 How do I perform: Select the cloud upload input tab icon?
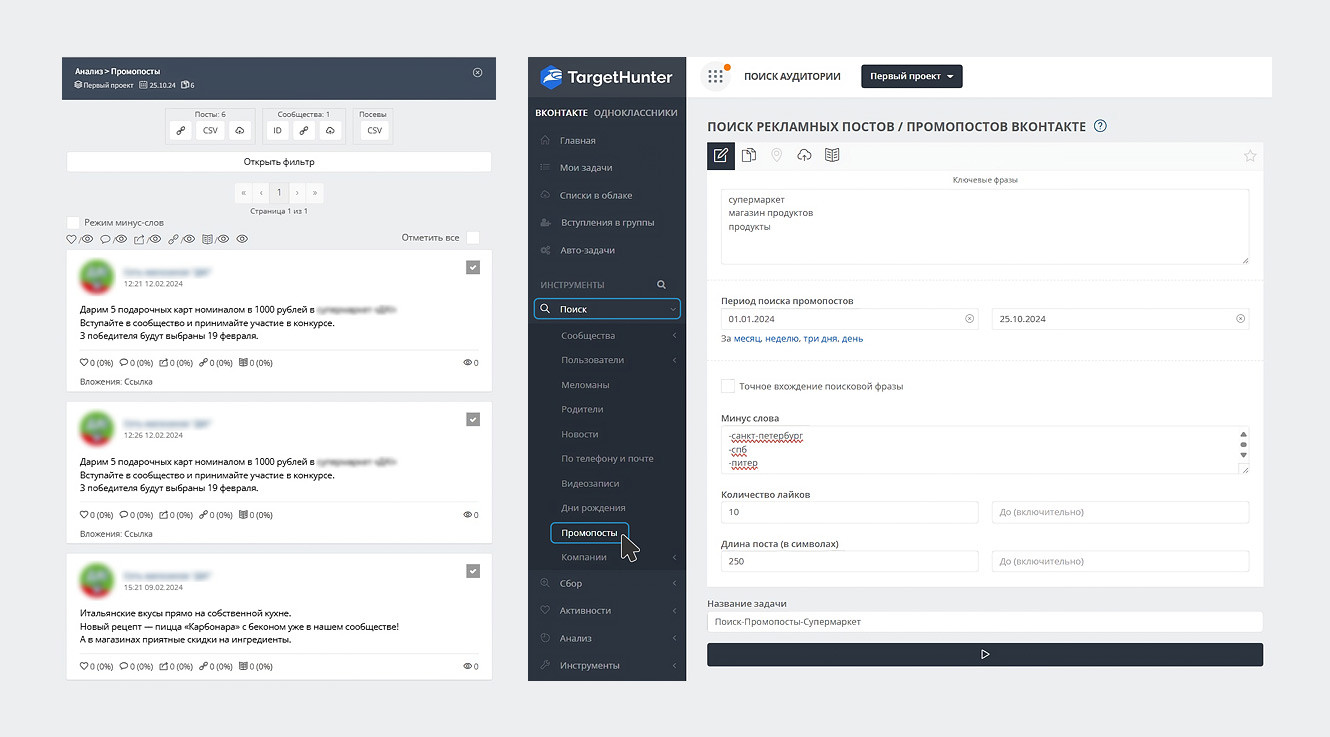(804, 155)
